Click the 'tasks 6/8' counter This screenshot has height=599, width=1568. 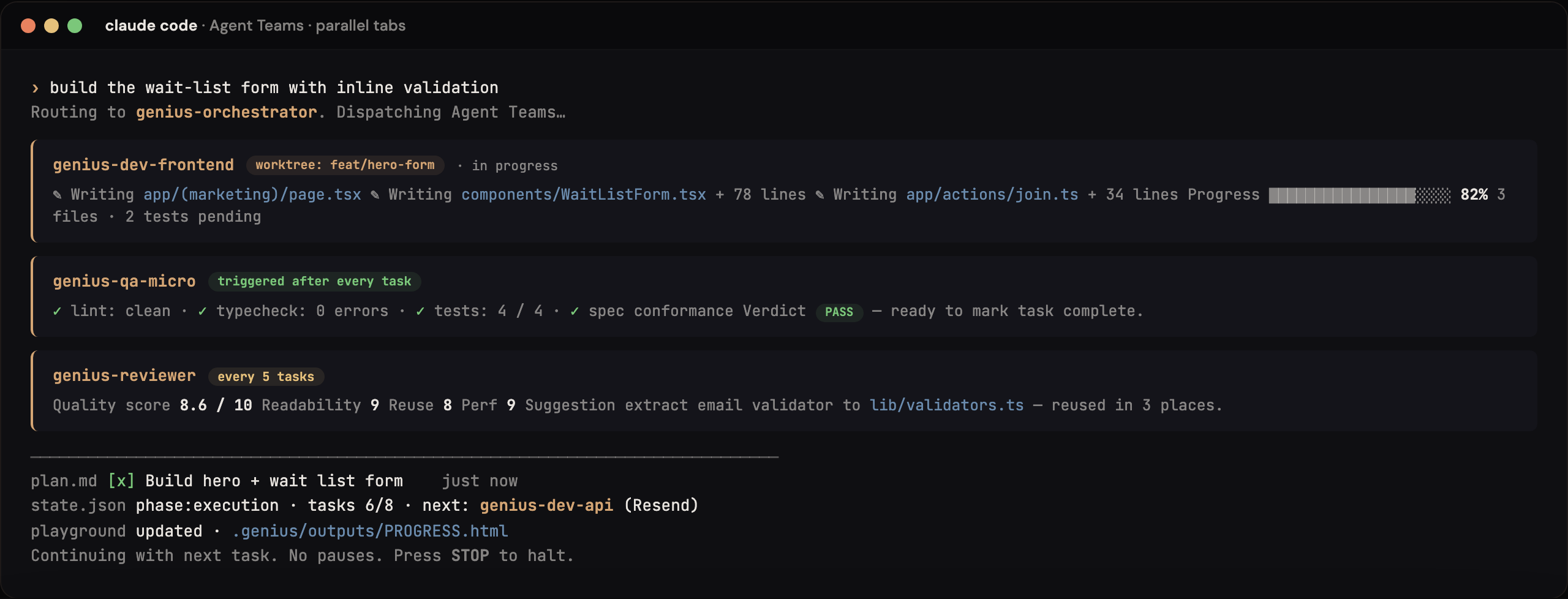[350, 506]
